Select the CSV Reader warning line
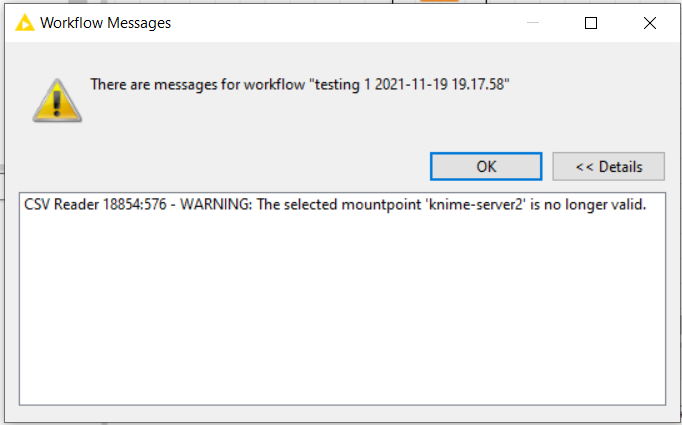 tap(335, 204)
